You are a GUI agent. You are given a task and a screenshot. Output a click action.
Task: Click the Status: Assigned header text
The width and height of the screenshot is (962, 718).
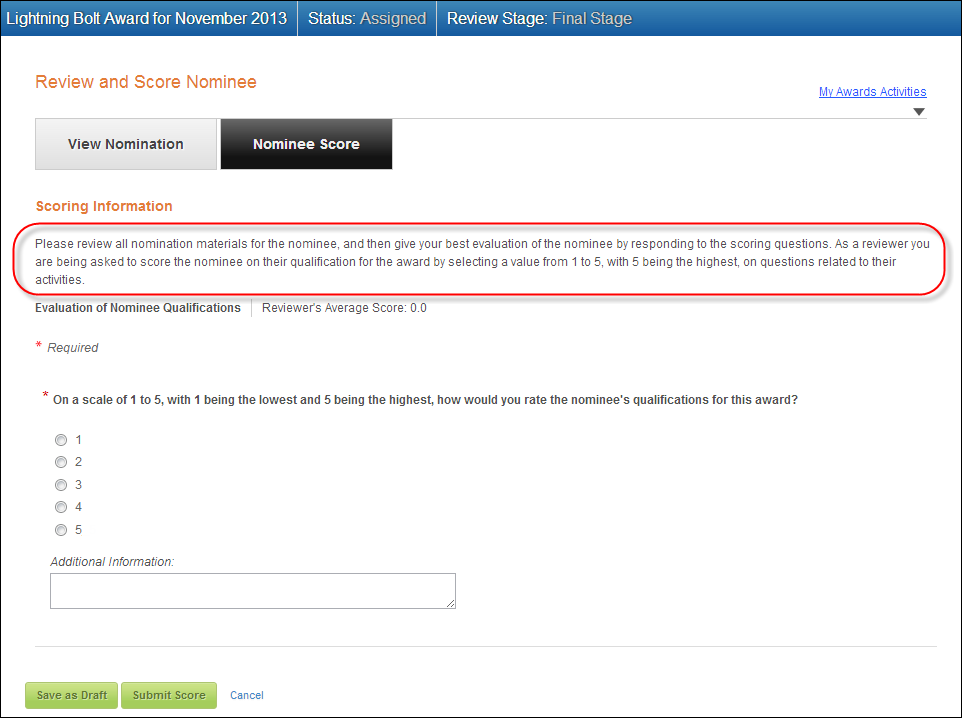pos(367,18)
